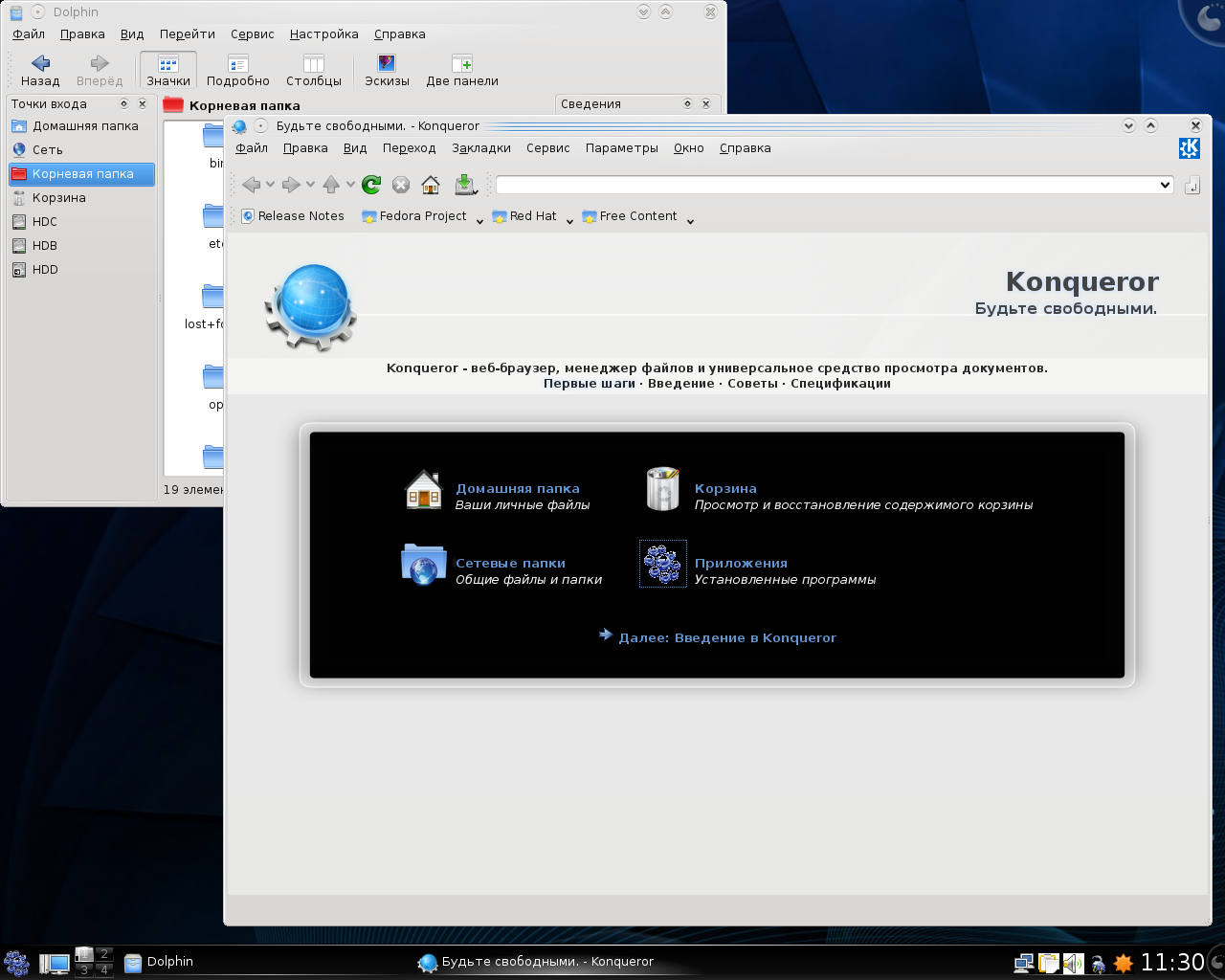Image resolution: width=1225 pixels, height=980 pixels.
Task: Click the KDE logo icon in Konqueror menubar
Action: click(1189, 148)
